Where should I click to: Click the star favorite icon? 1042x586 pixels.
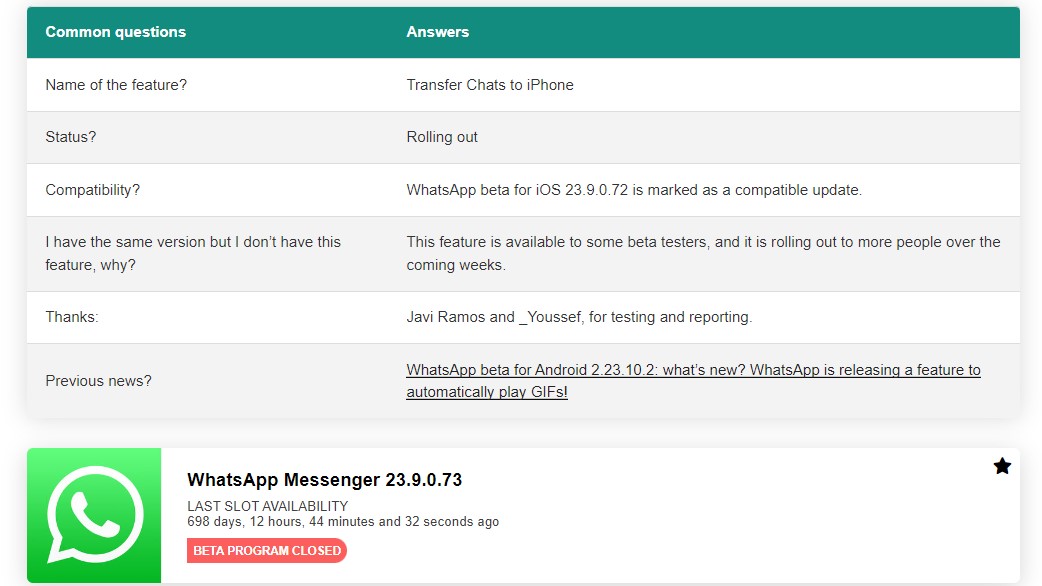(1002, 466)
